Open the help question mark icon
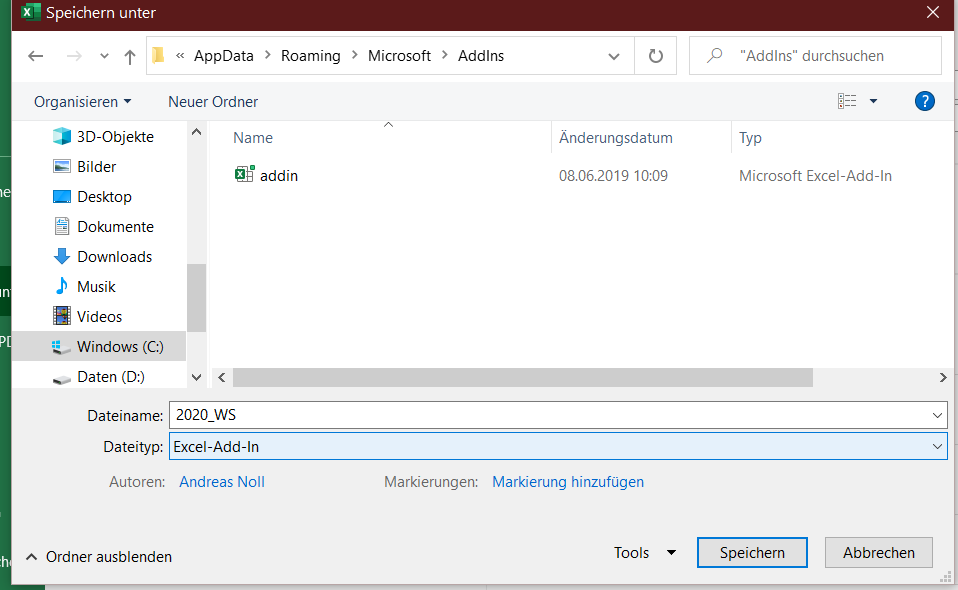958x590 pixels. (925, 101)
